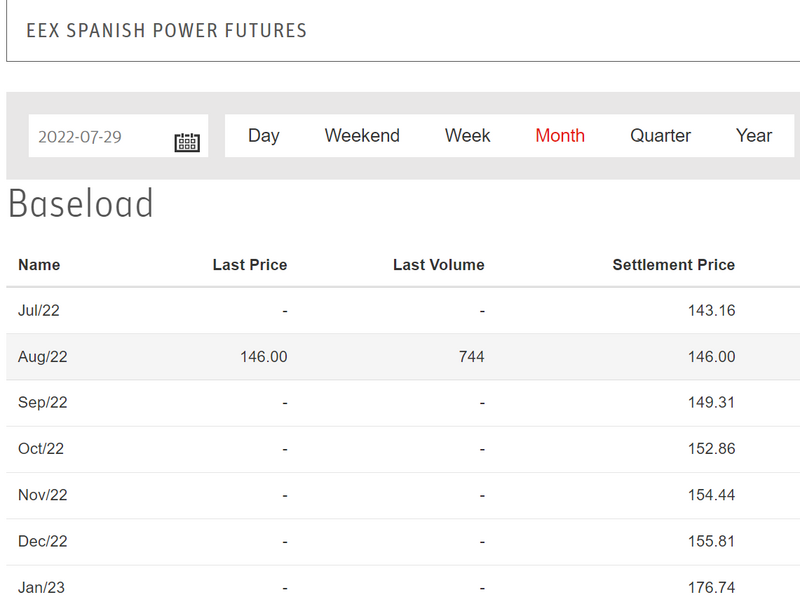Select the Week period tab

click(467, 136)
